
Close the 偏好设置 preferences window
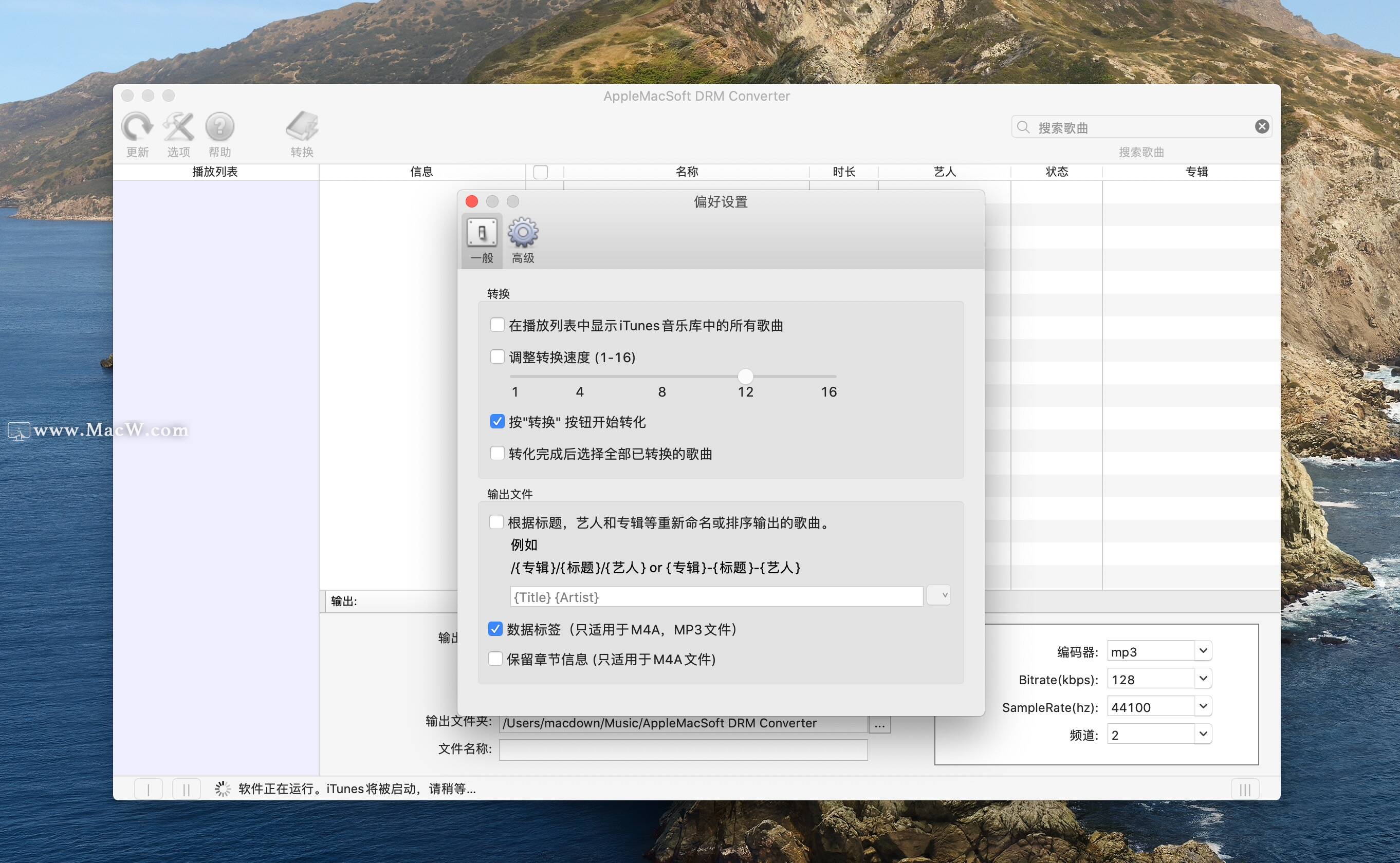tap(472, 201)
